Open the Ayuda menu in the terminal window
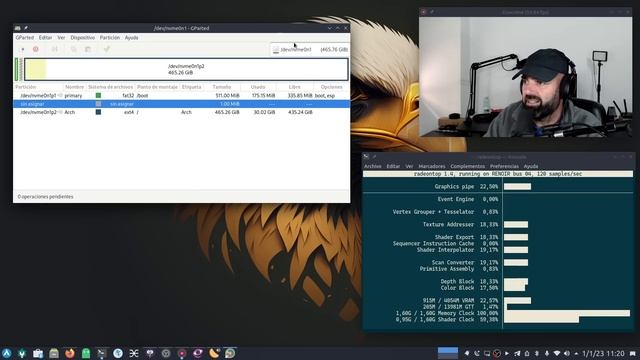Screen dimensions: 640x360 531,166
